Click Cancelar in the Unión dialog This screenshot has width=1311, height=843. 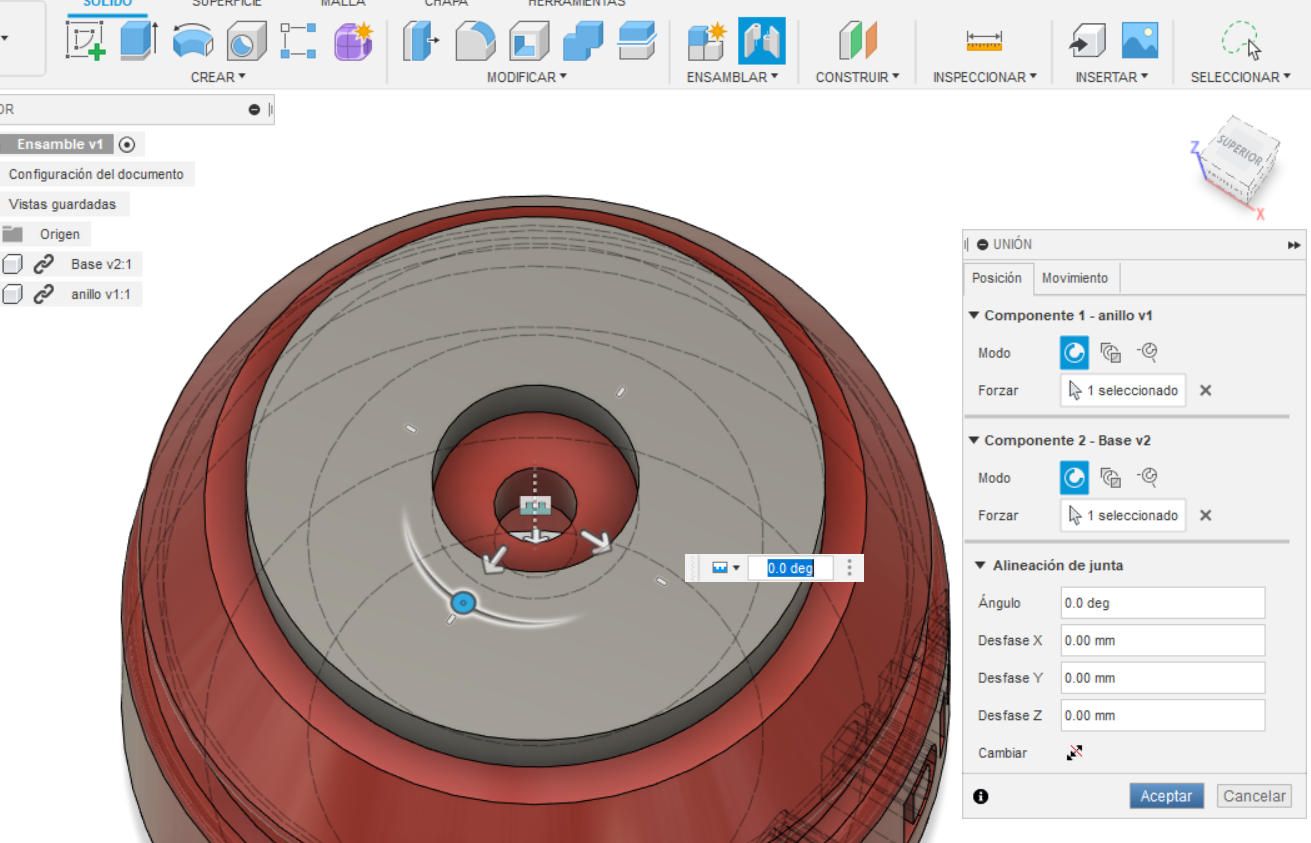pos(1255,796)
